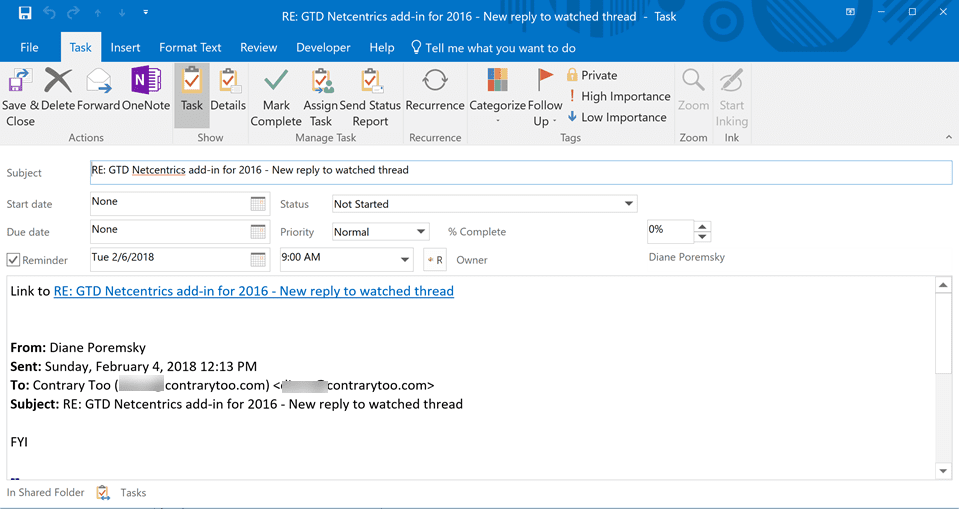Click the reminder sound button
The height and width of the screenshot is (510, 959).
point(435,260)
